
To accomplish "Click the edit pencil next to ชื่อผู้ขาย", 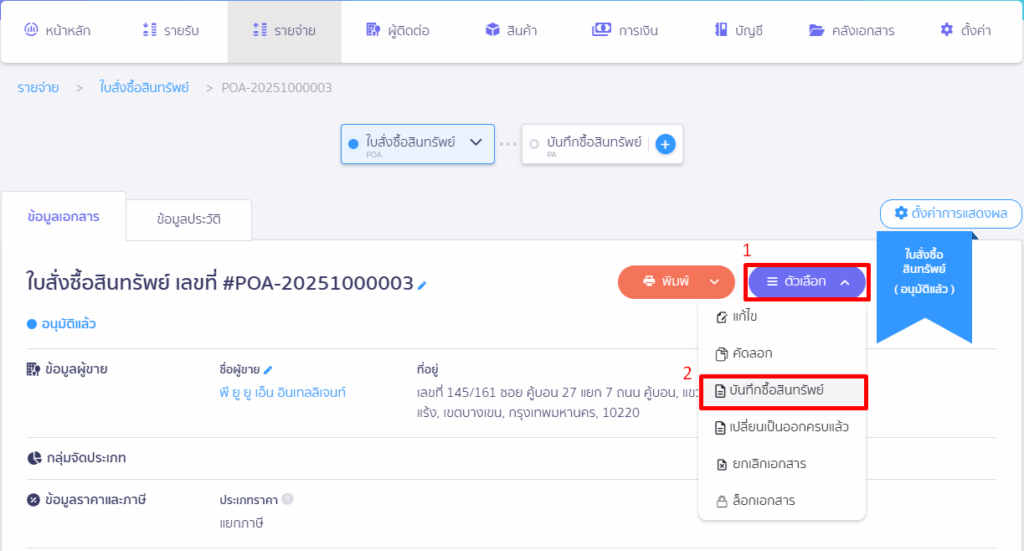I will tap(268, 370).
